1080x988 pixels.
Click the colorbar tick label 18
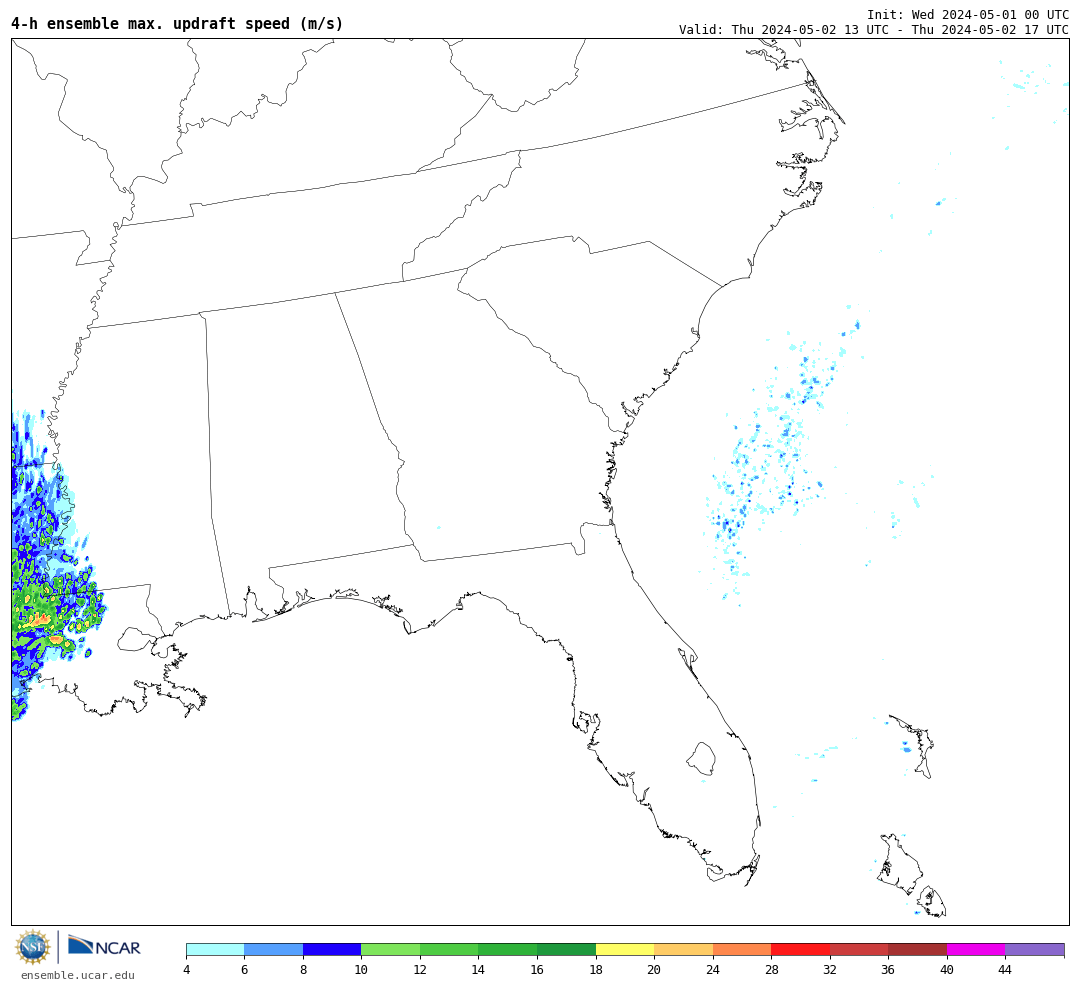point(596,970)
